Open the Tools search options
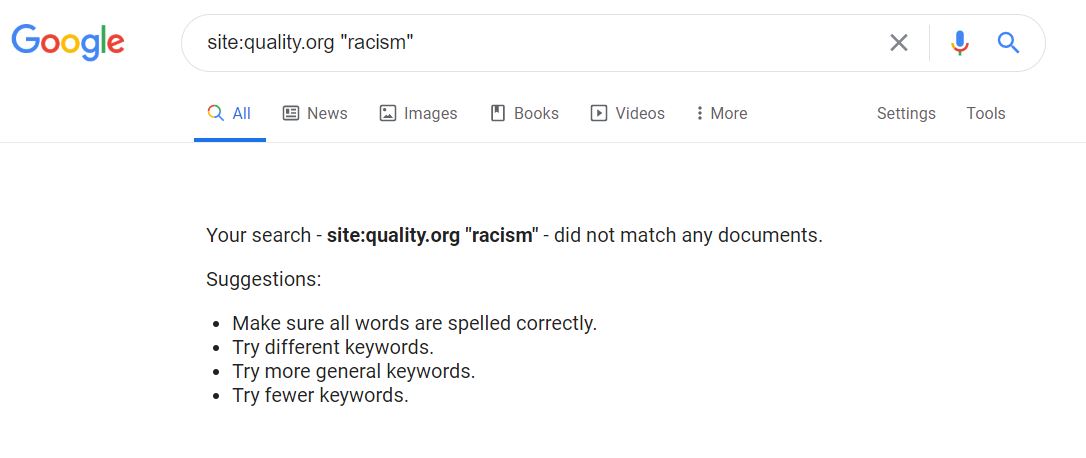This screenshot has width=1086, height=458. [x=985, y=113]
